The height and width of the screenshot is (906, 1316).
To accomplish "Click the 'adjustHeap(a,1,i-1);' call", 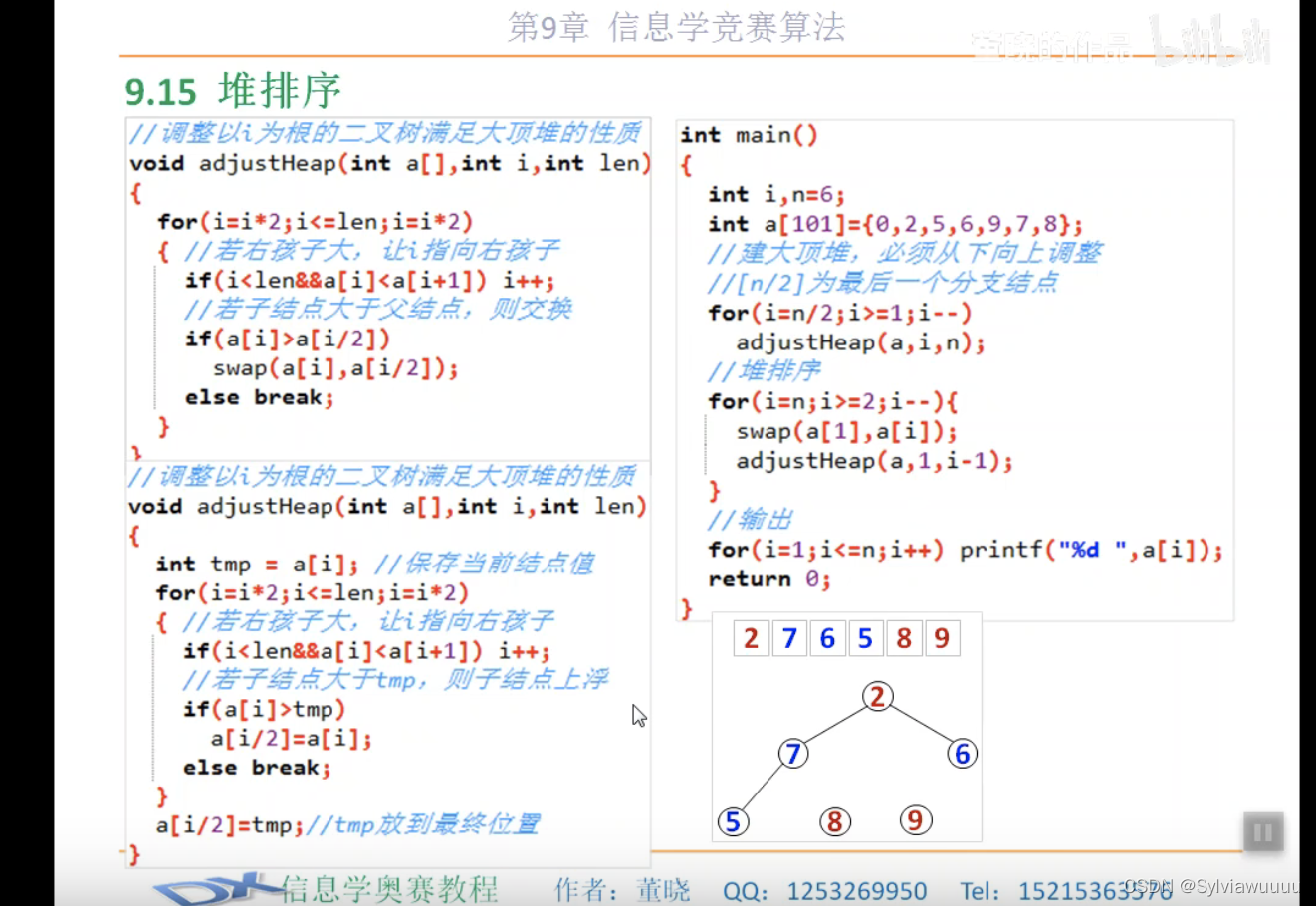I will pyautogui.click(x=874, y=460).
